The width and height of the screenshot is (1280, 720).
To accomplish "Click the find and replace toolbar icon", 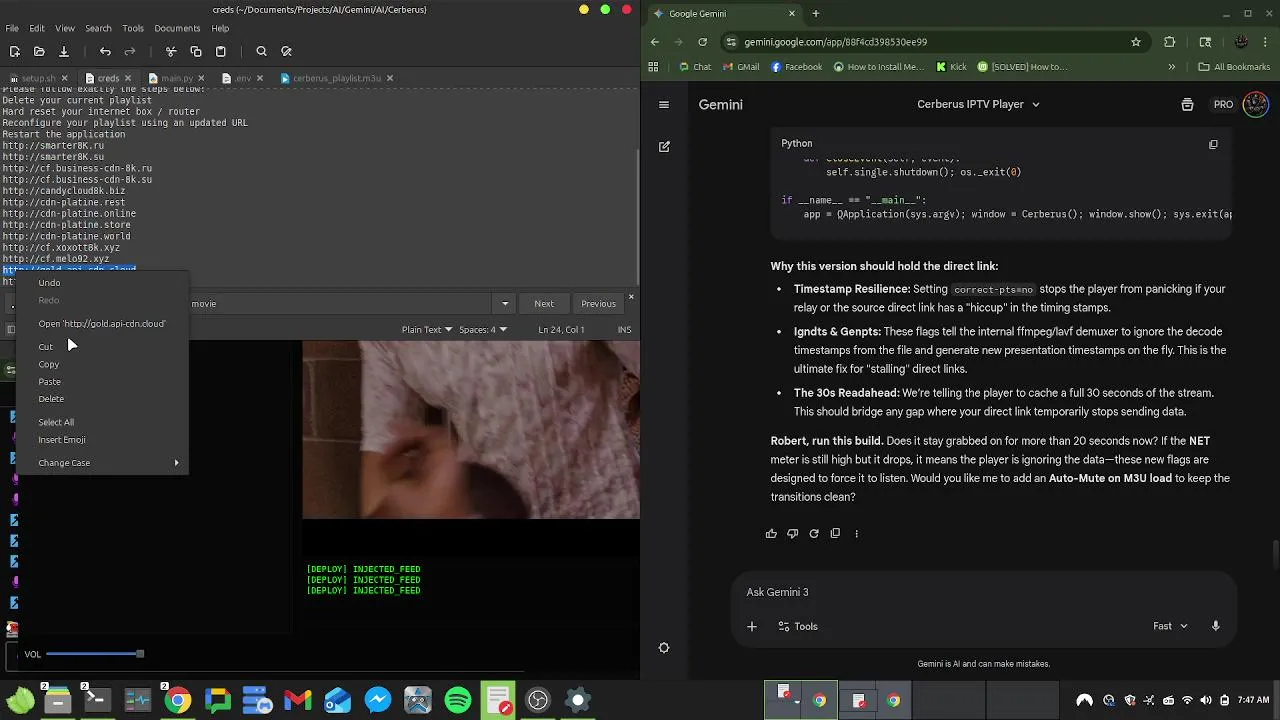I will point(286,51).
